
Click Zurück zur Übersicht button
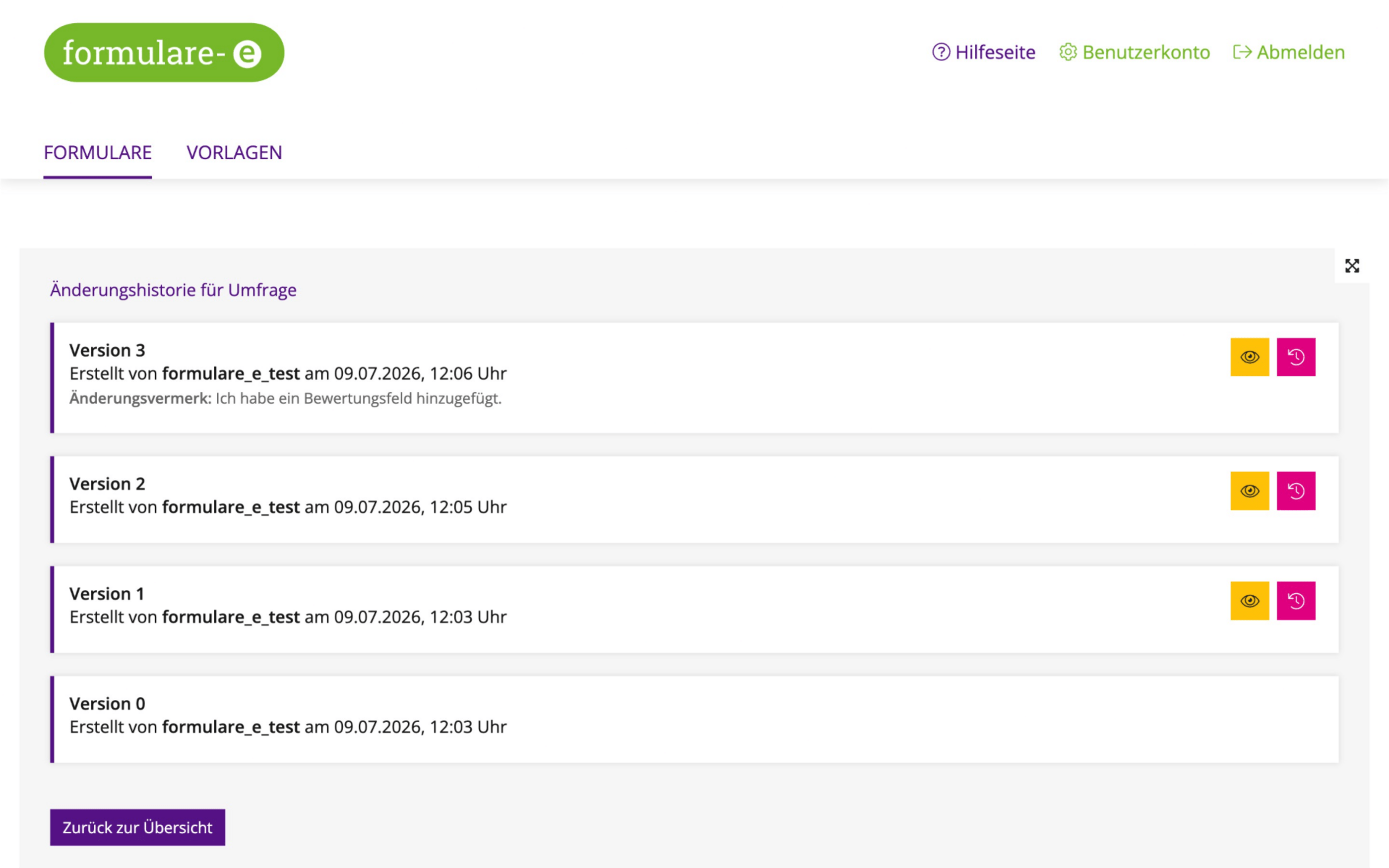137,827
